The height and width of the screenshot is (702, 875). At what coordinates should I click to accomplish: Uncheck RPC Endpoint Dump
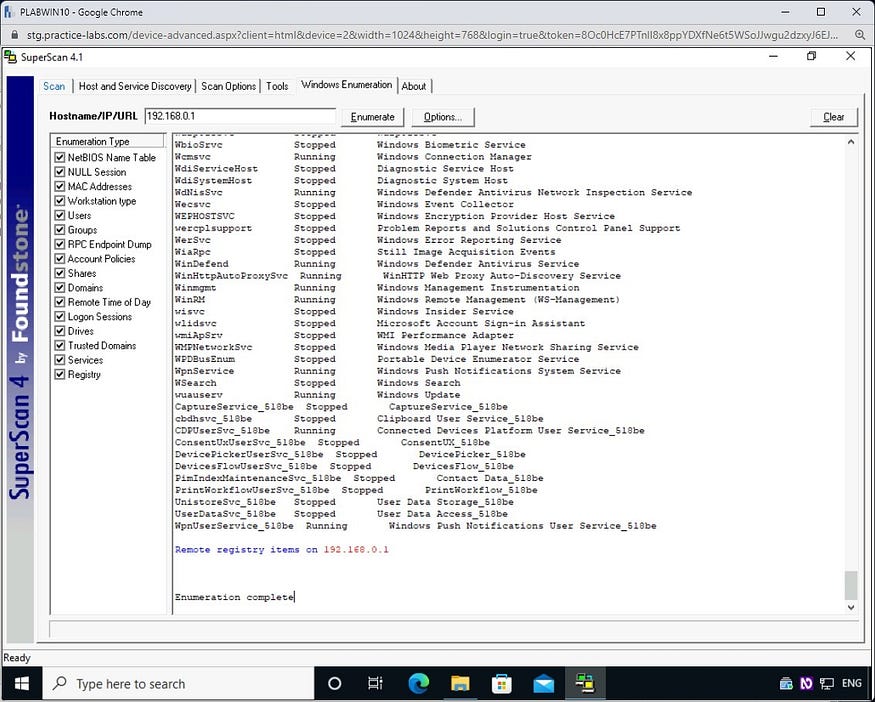[60, 244]
